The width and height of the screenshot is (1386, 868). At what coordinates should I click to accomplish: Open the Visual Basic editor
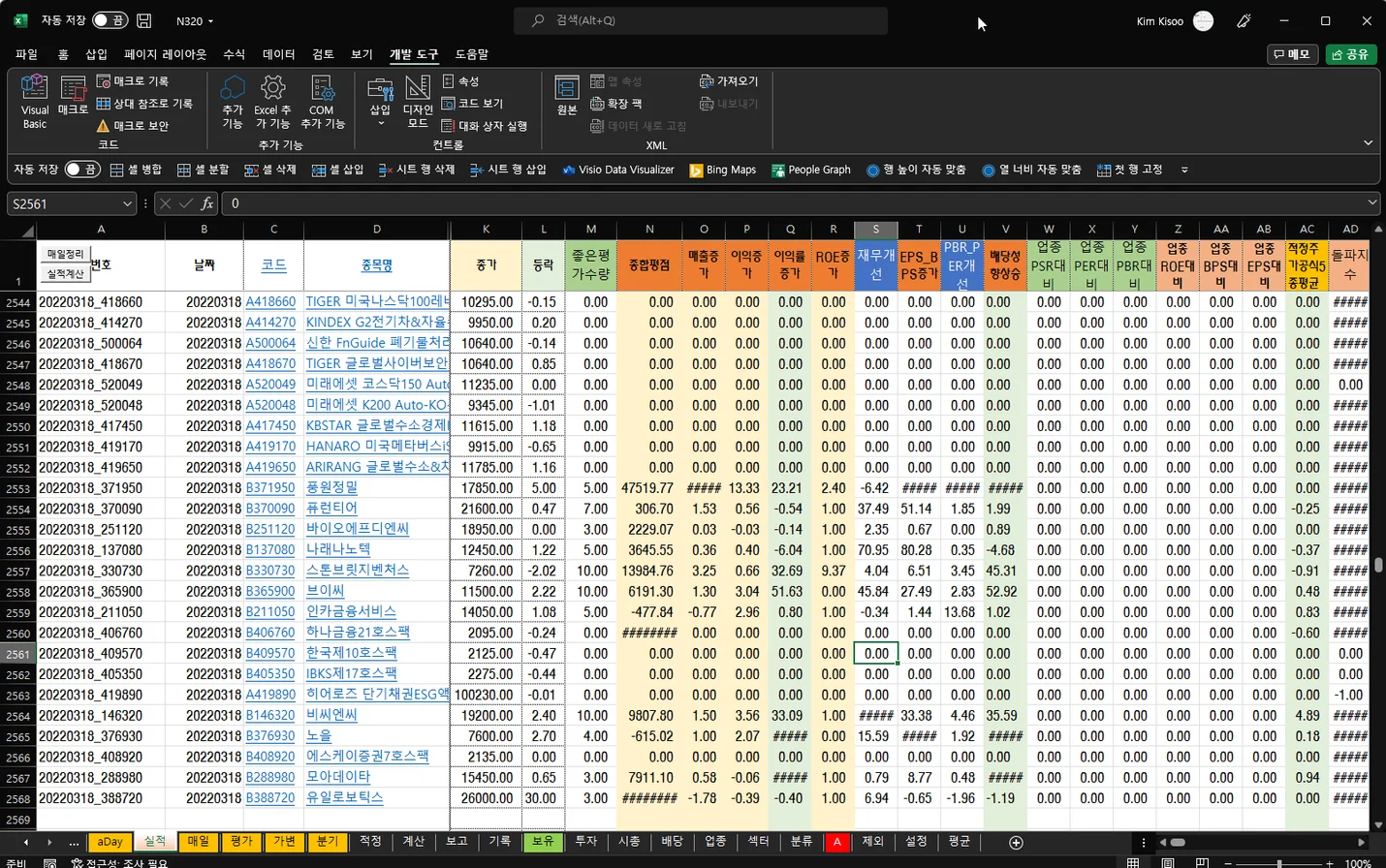[x=34, y=101]
